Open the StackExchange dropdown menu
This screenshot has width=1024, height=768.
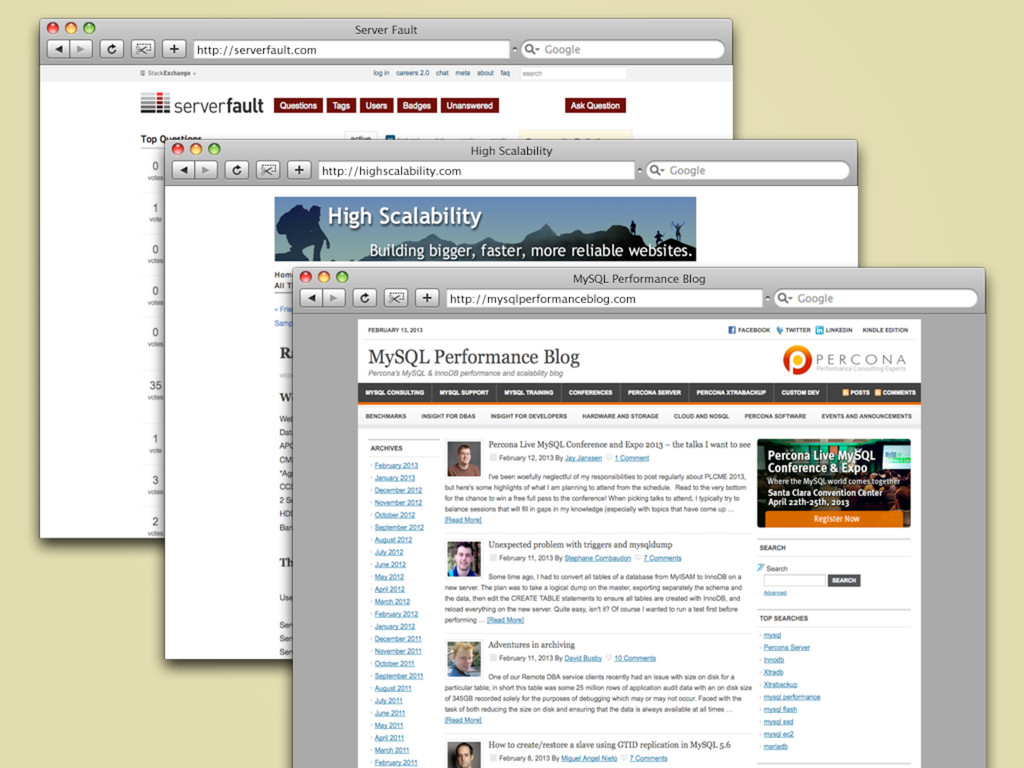[168, 73]
